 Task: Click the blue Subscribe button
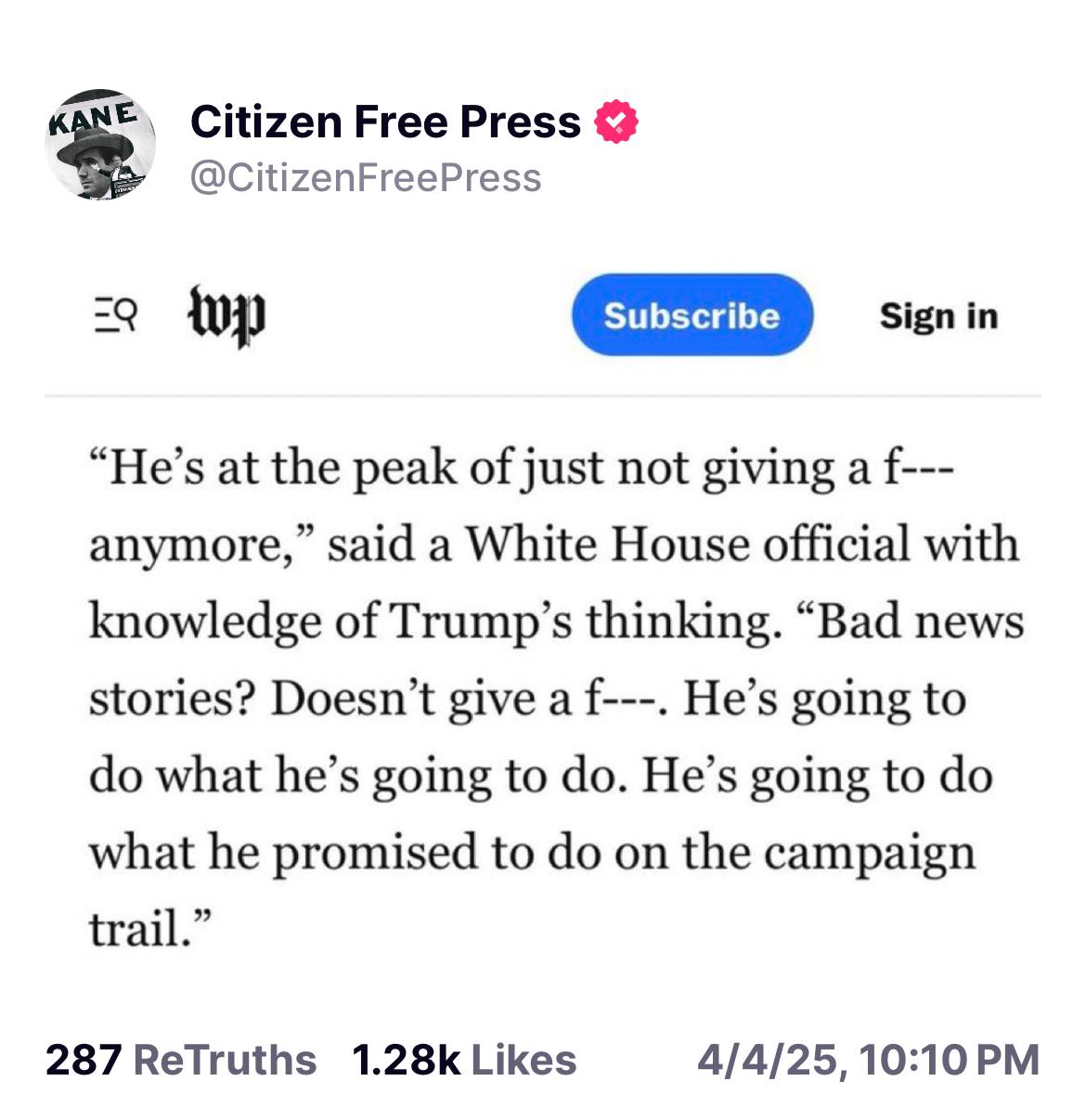pyautogui.click(x=692, y=315)
